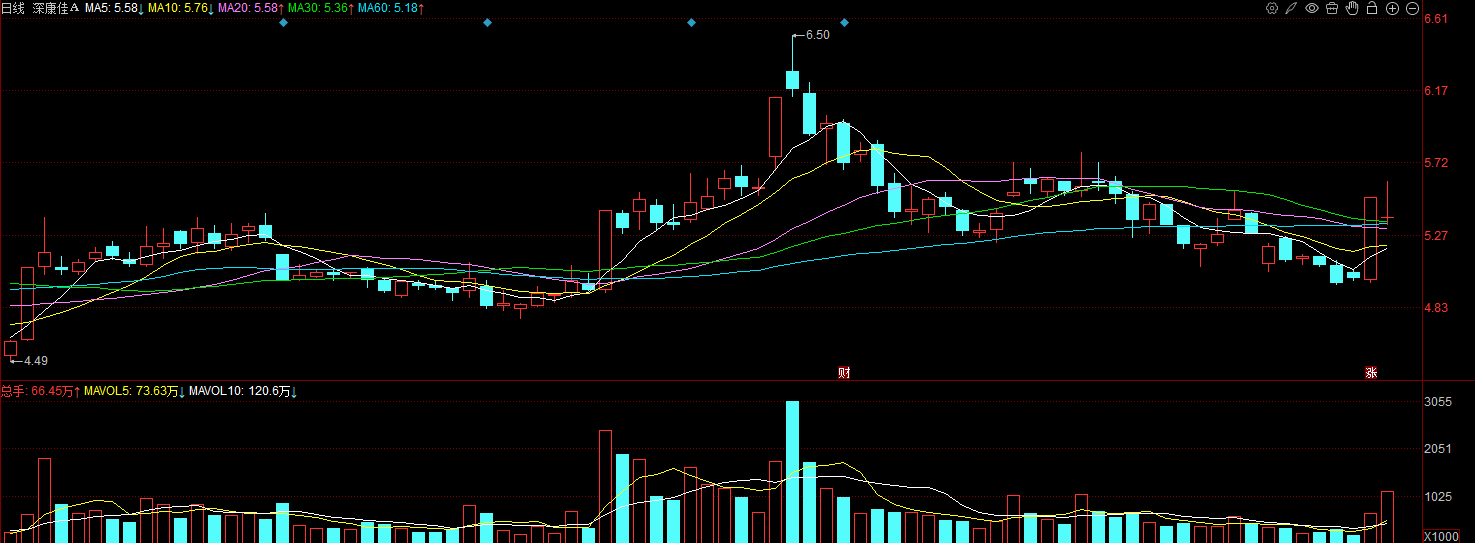Click the candlestick at the 6.50 peak
Viewport: 1475px width, 543px height.
(x=792, y=68)
